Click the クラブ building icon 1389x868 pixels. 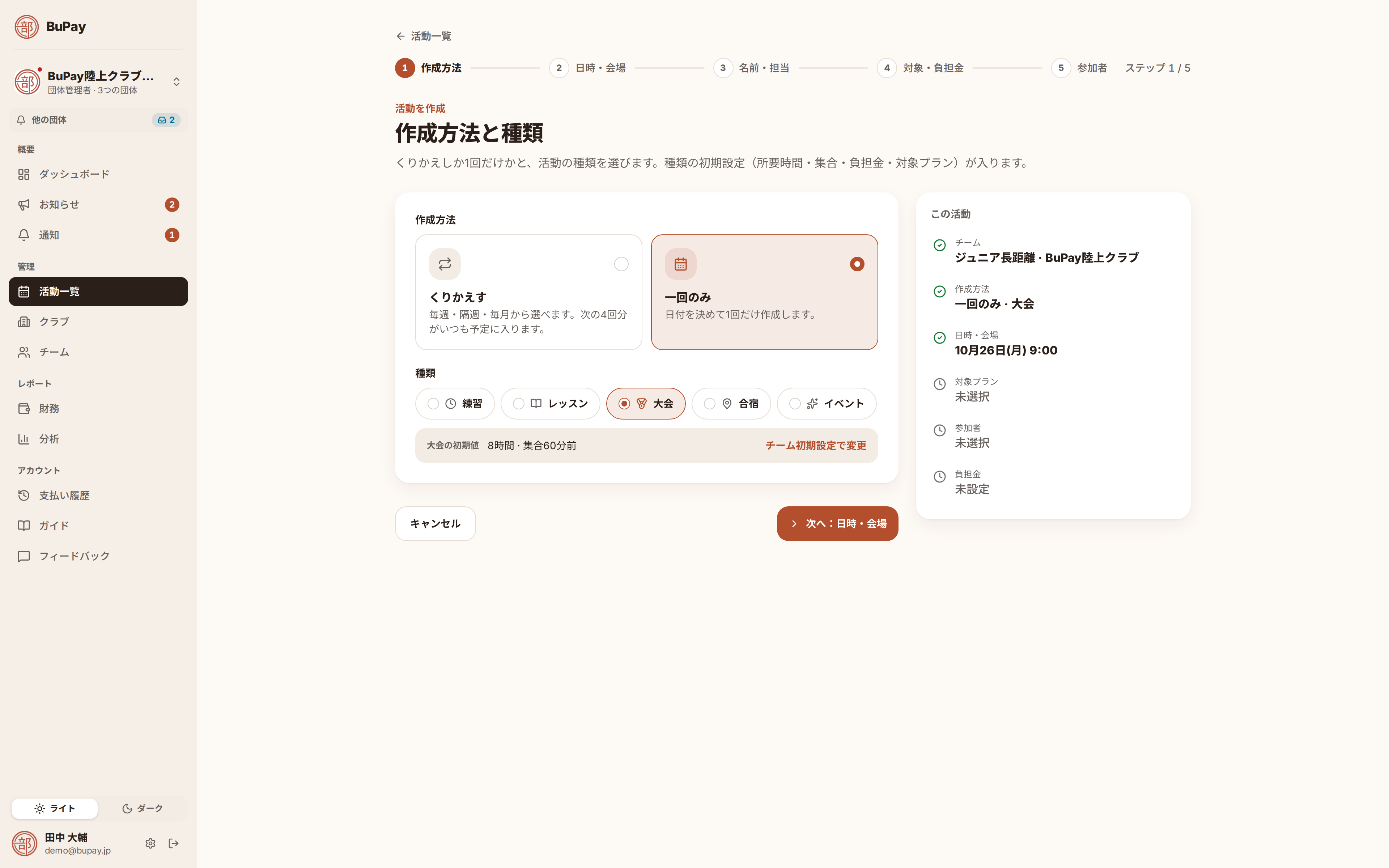24,322
